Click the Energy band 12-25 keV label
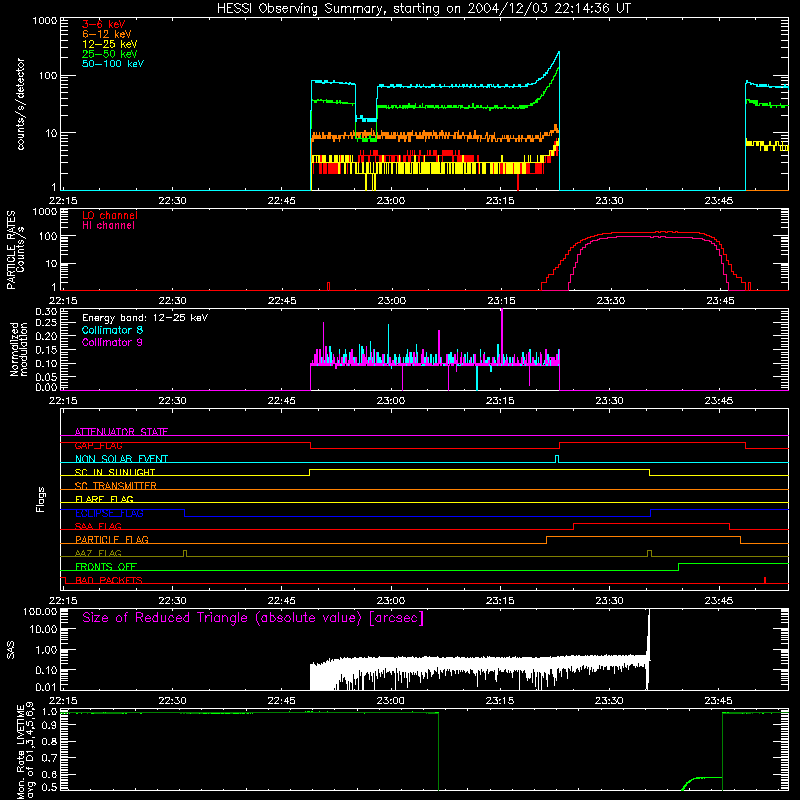This screenshot has height=800, width=800. click(x=145, y=318)
